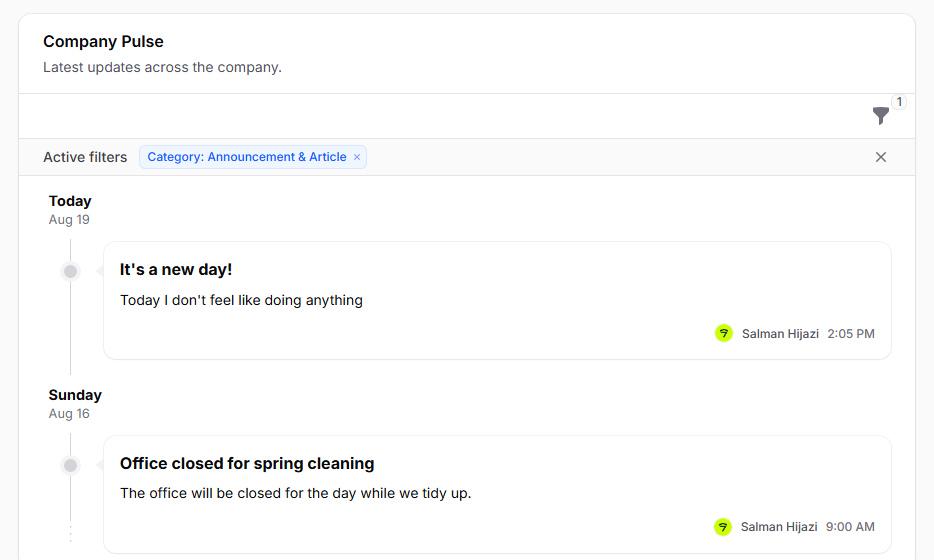Click the Sunday date heading
The image size is (934, 560).
(x=75, y=395)
